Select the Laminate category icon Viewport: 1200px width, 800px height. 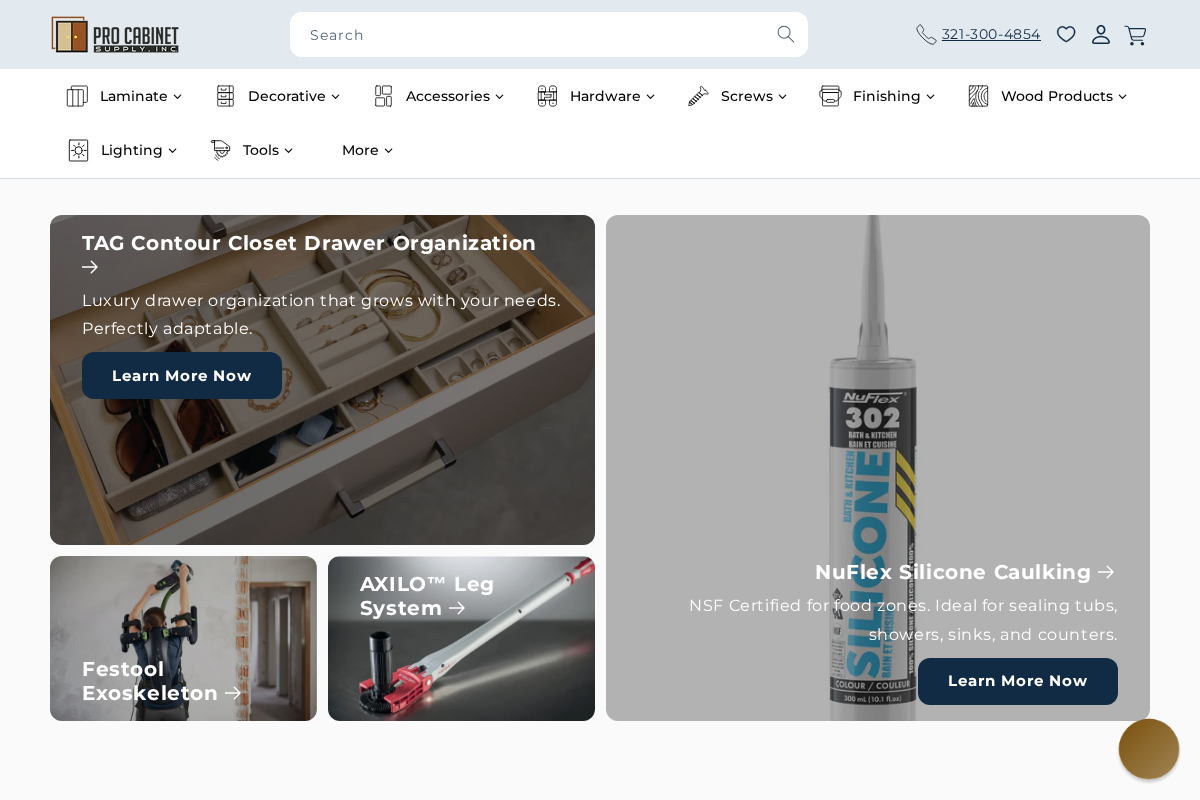coord(77,96)
